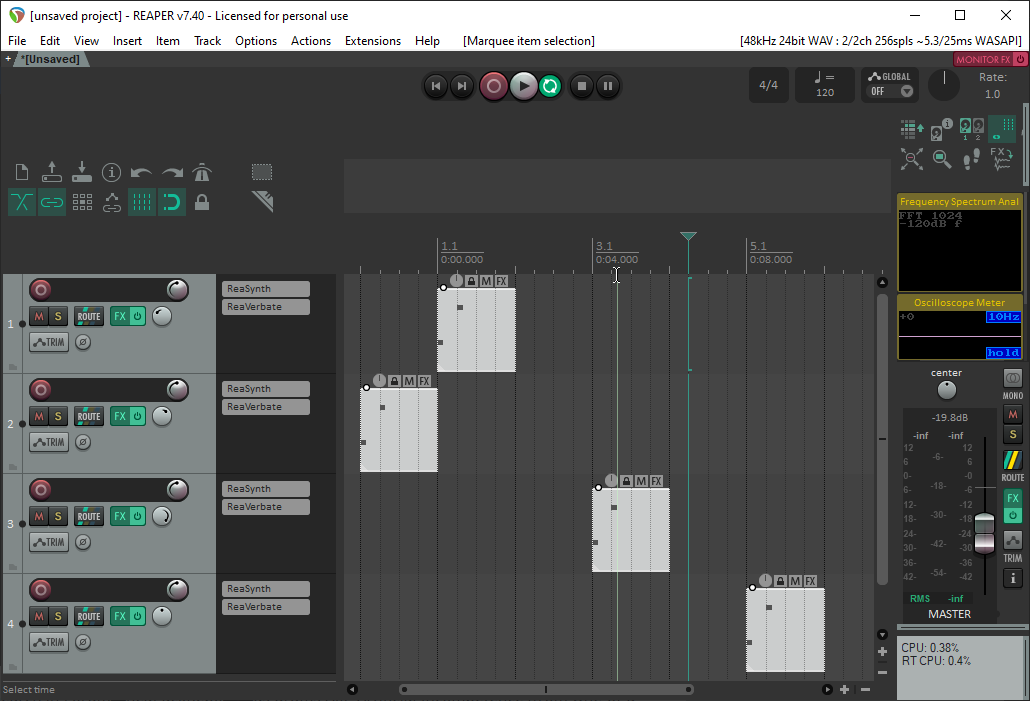
Task: Go to project start in the transport
Action: click(436, 86)
